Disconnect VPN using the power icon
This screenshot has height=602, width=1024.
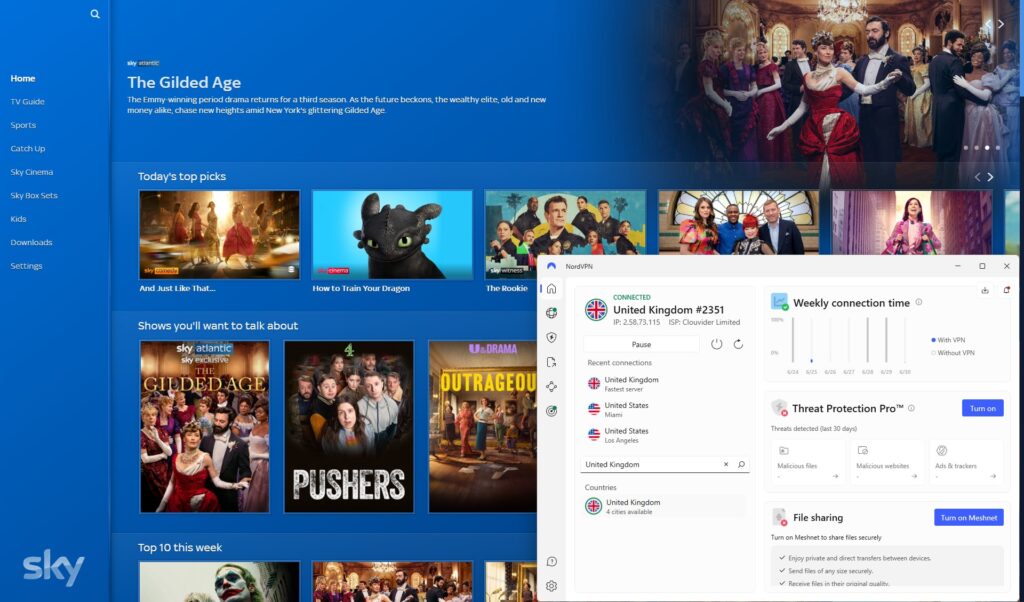tap(716, 344)
